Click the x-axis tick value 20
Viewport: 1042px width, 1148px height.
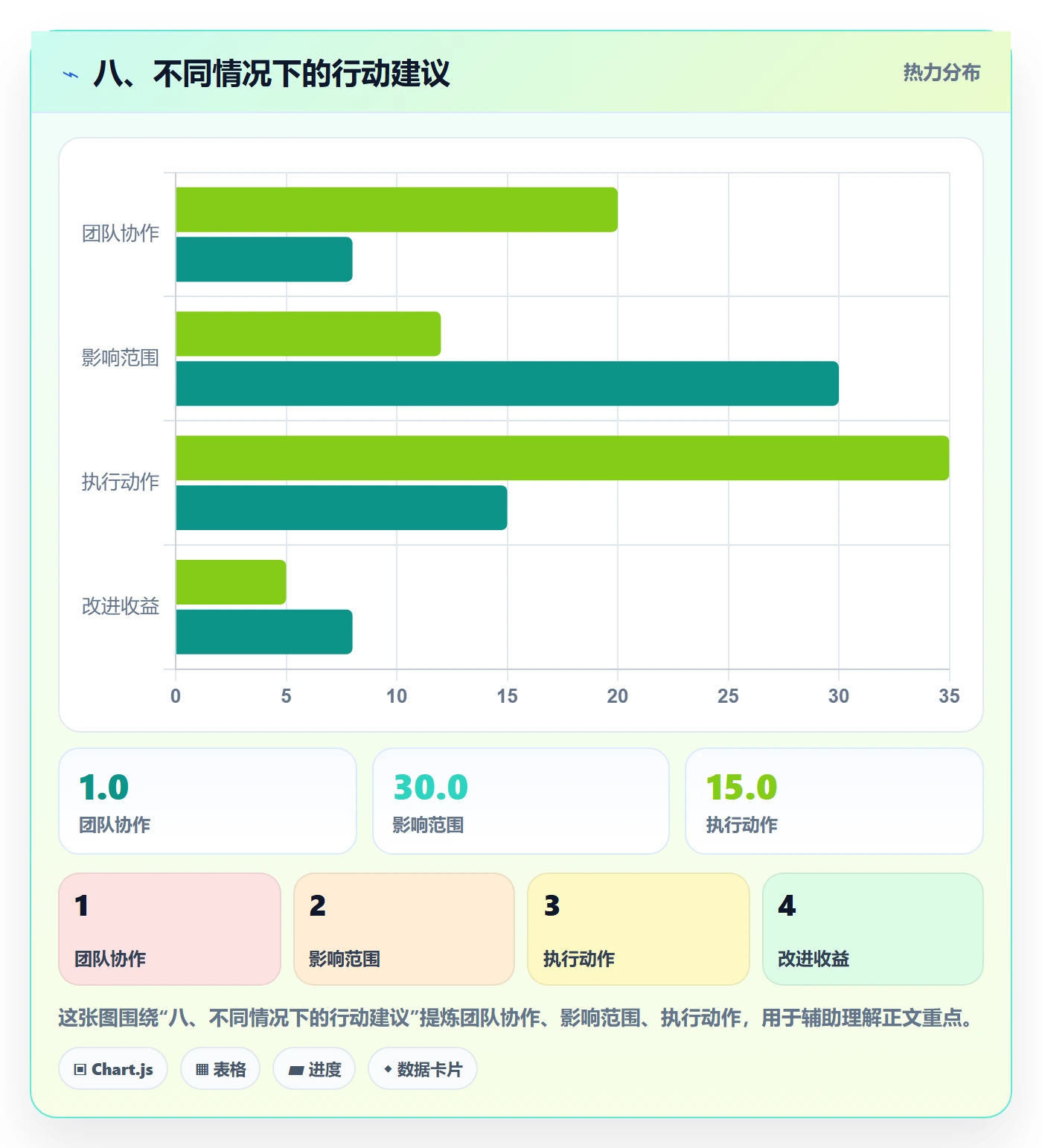pos(618,696)
